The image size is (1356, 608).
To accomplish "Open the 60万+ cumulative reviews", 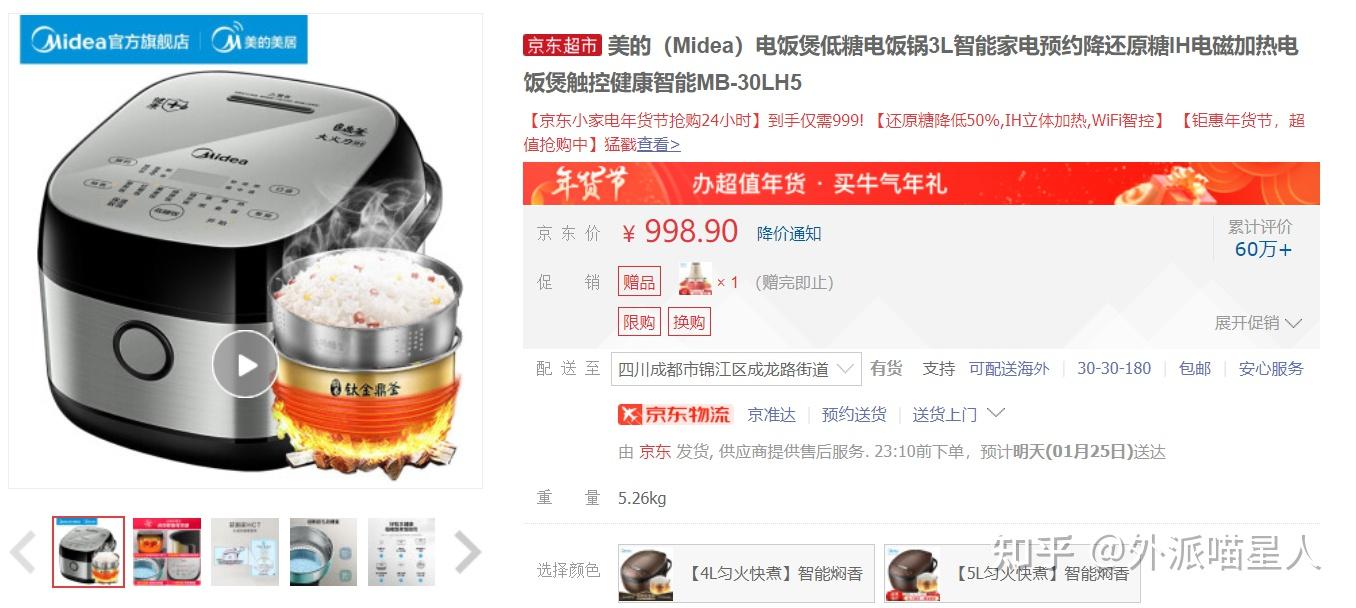I will point(1263,249).
